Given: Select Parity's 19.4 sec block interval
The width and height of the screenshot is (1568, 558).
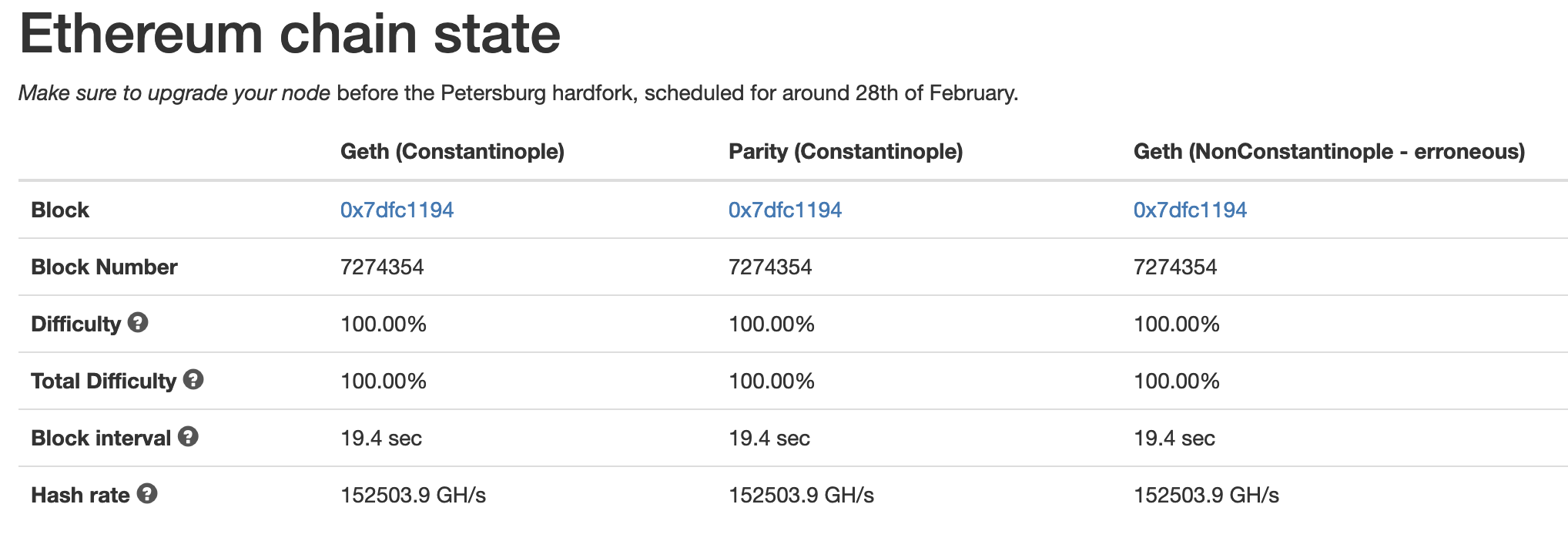Looking at the screenshot, I should pyautogui.click(x=769, y=438).
